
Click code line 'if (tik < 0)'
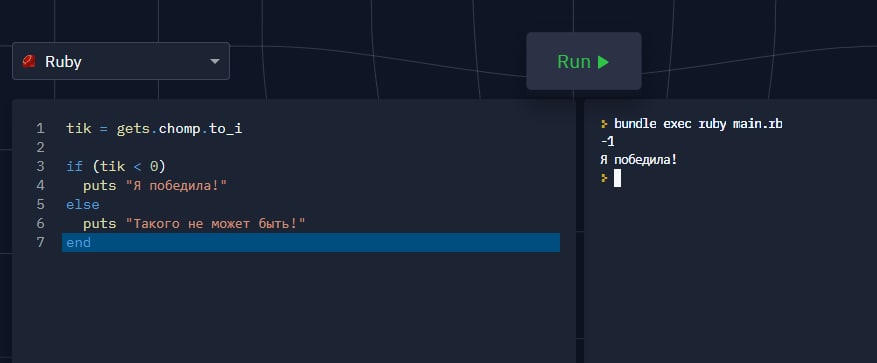tap(116, 166)
